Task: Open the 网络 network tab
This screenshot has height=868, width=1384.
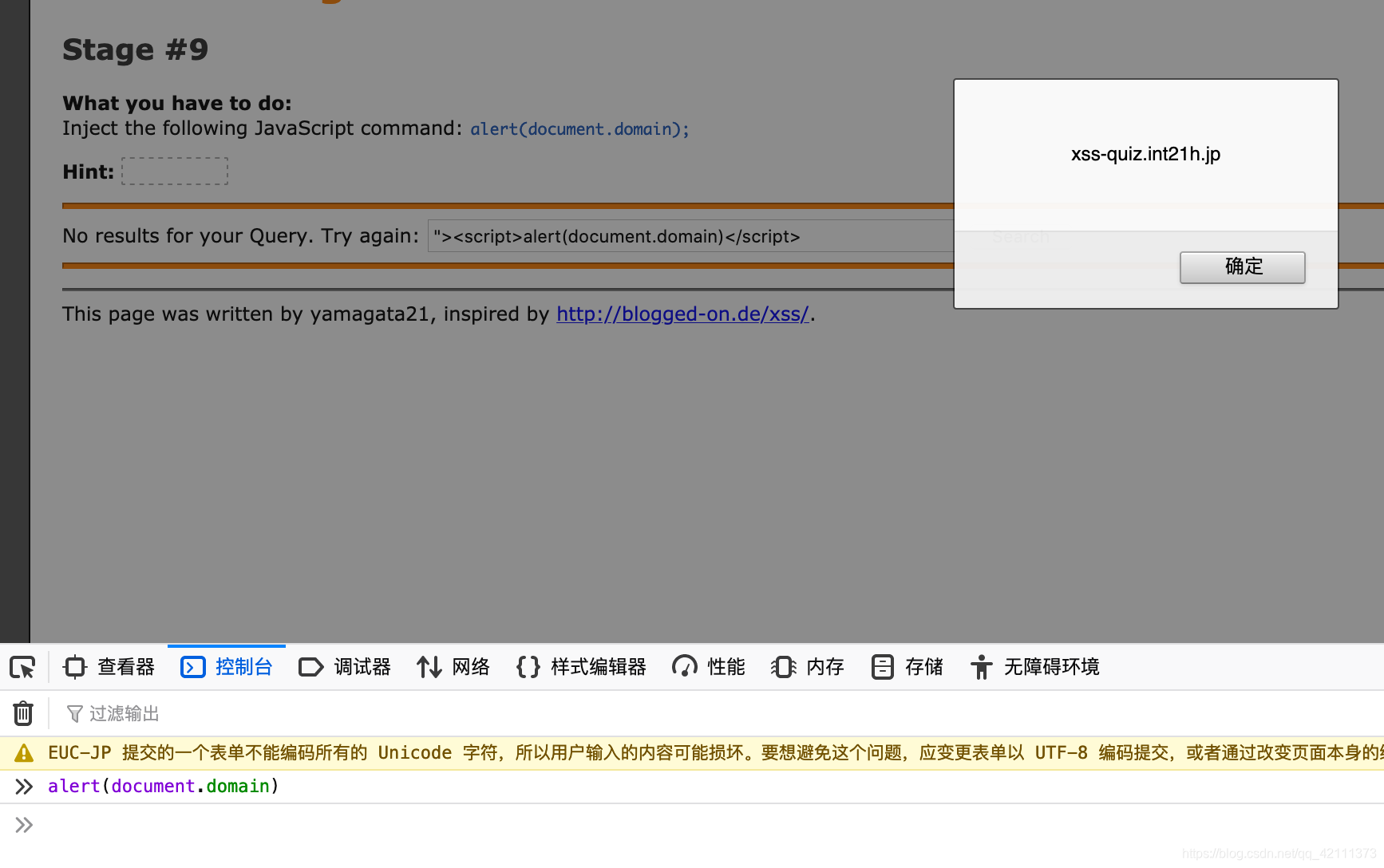Action: coord(453,667)
